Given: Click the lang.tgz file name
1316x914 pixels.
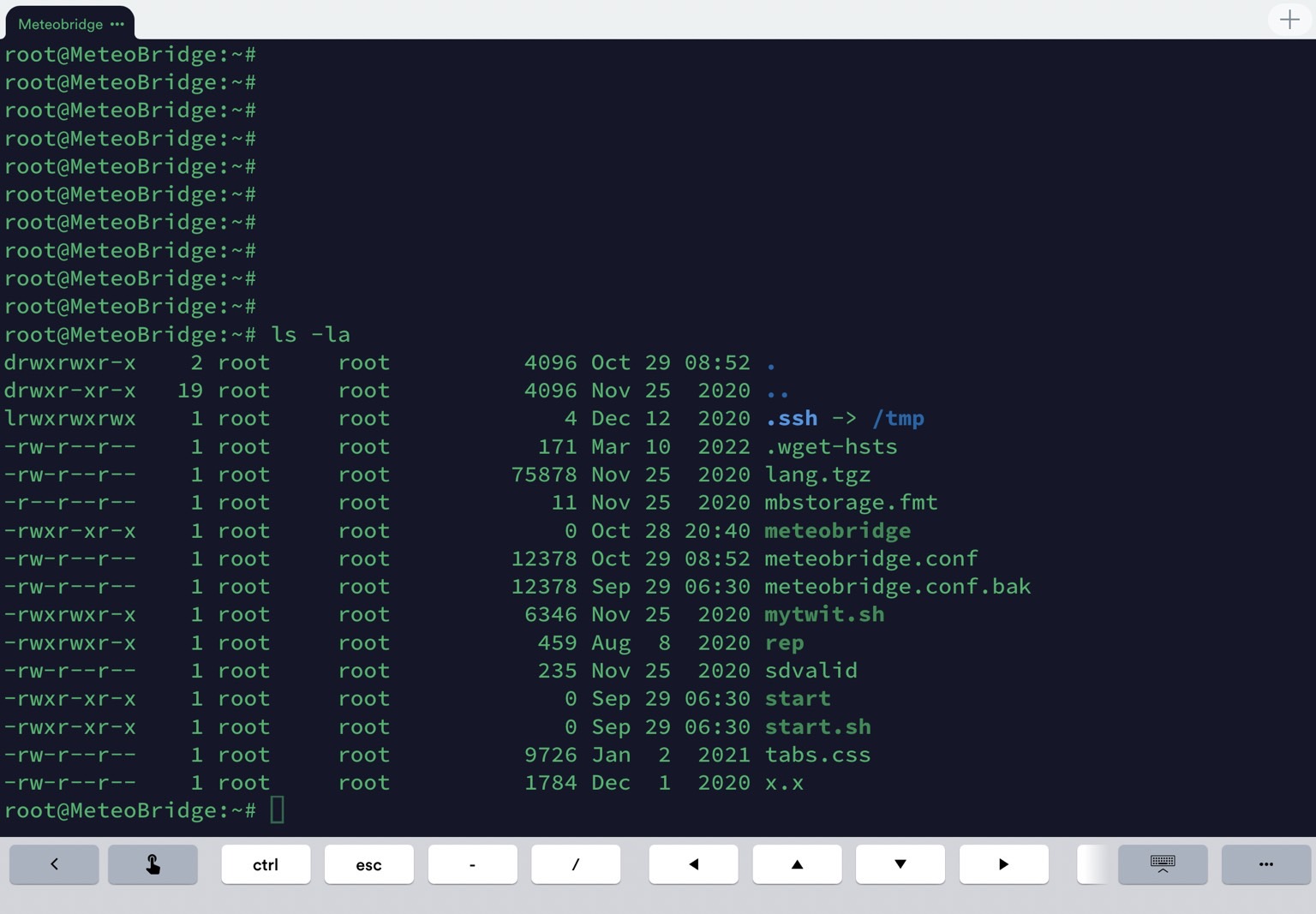Looking at the screenshot, I should point(818,475).
